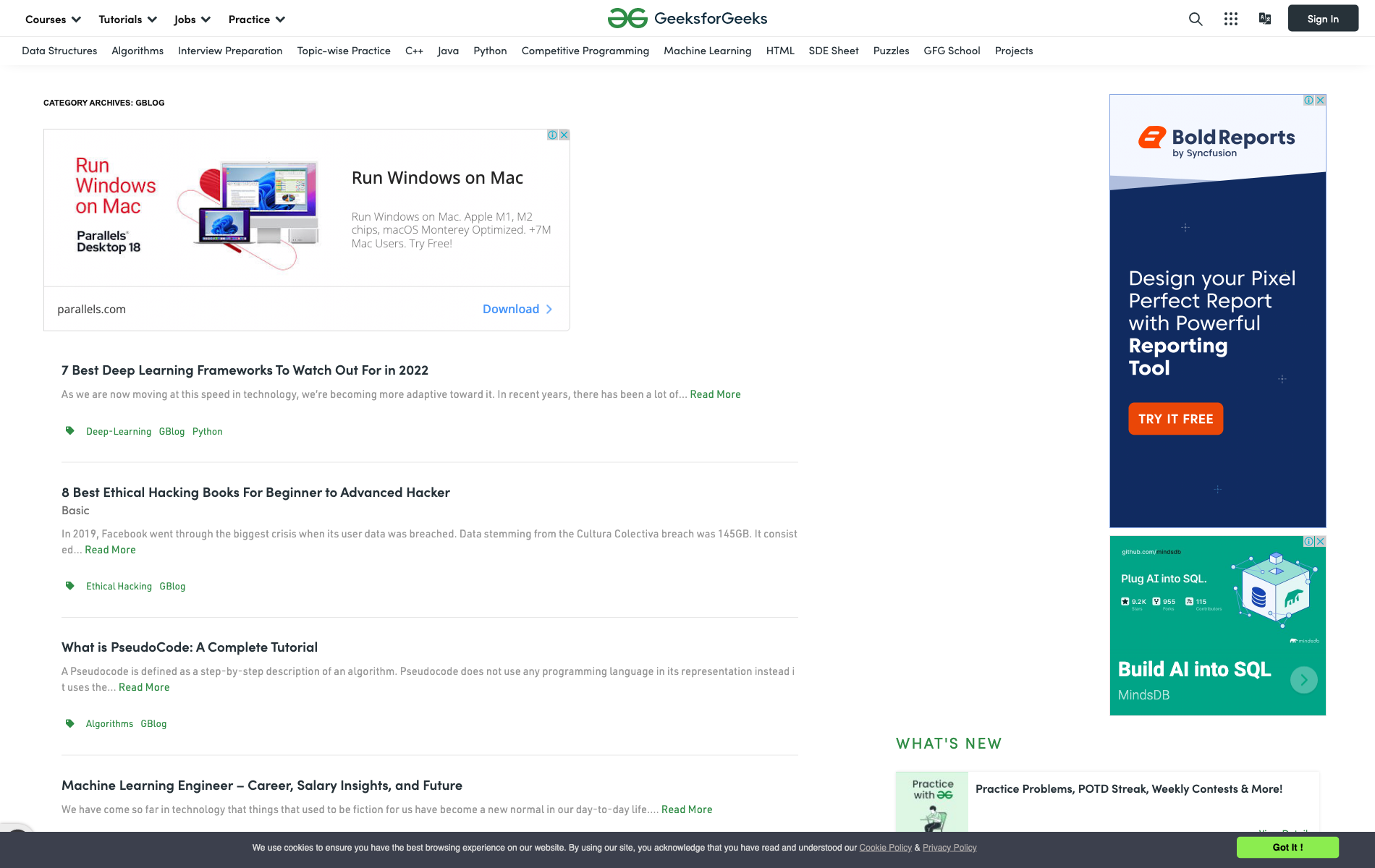This screenshot has width=1375, height=868.
Task: Open the search magnifier icon
Action: pyautogui.click(x=1196, y=20)
